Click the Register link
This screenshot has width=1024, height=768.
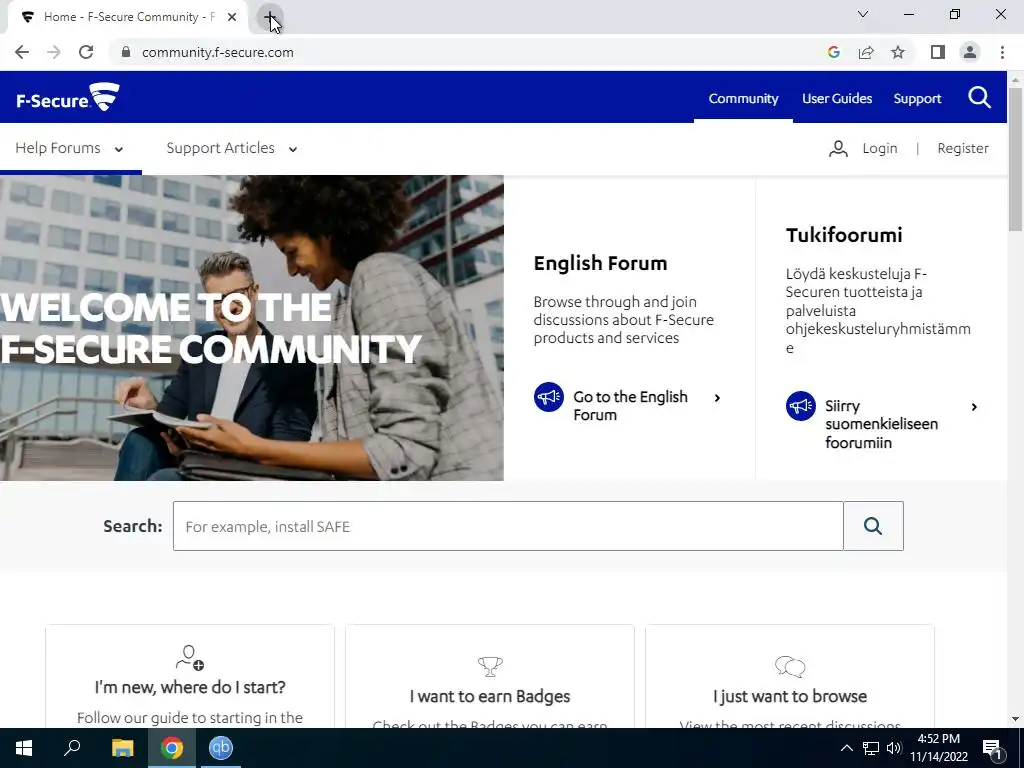pos(963,148)
